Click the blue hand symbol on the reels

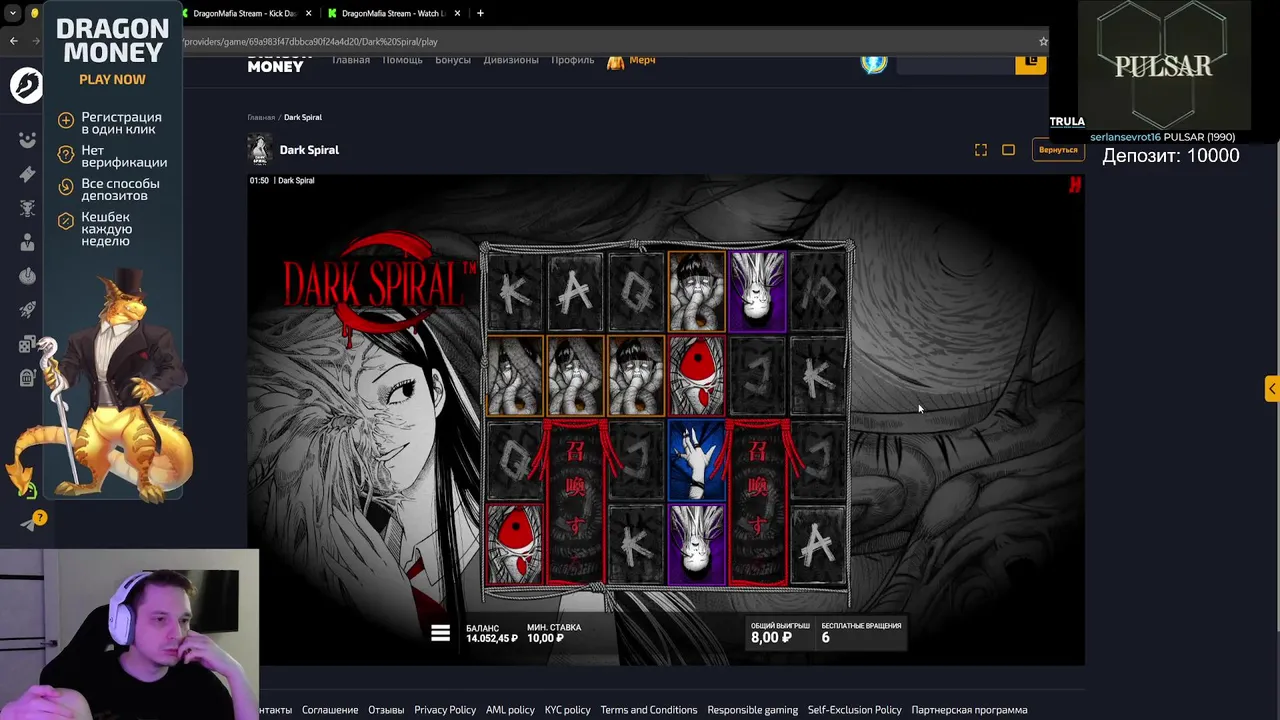(x=697, y=460)
